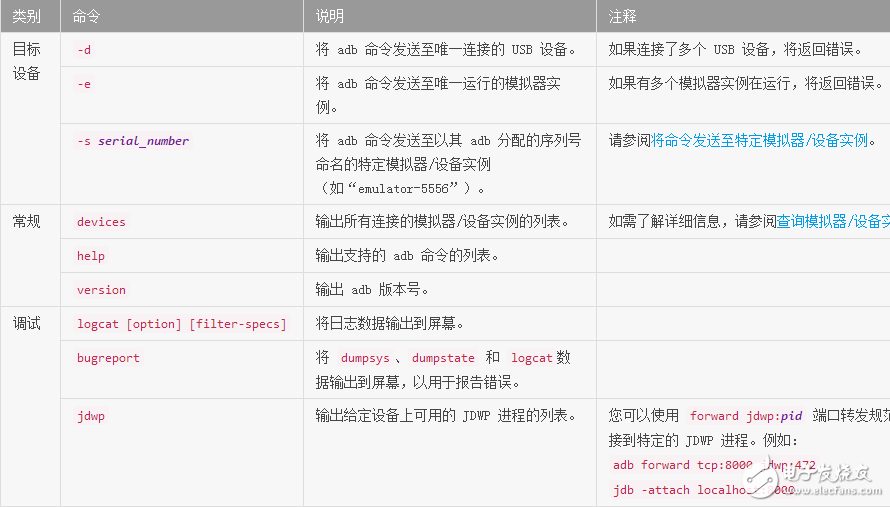
Task: Follow the 查询模拟器/设备实例 link
Action: (832, 222)
